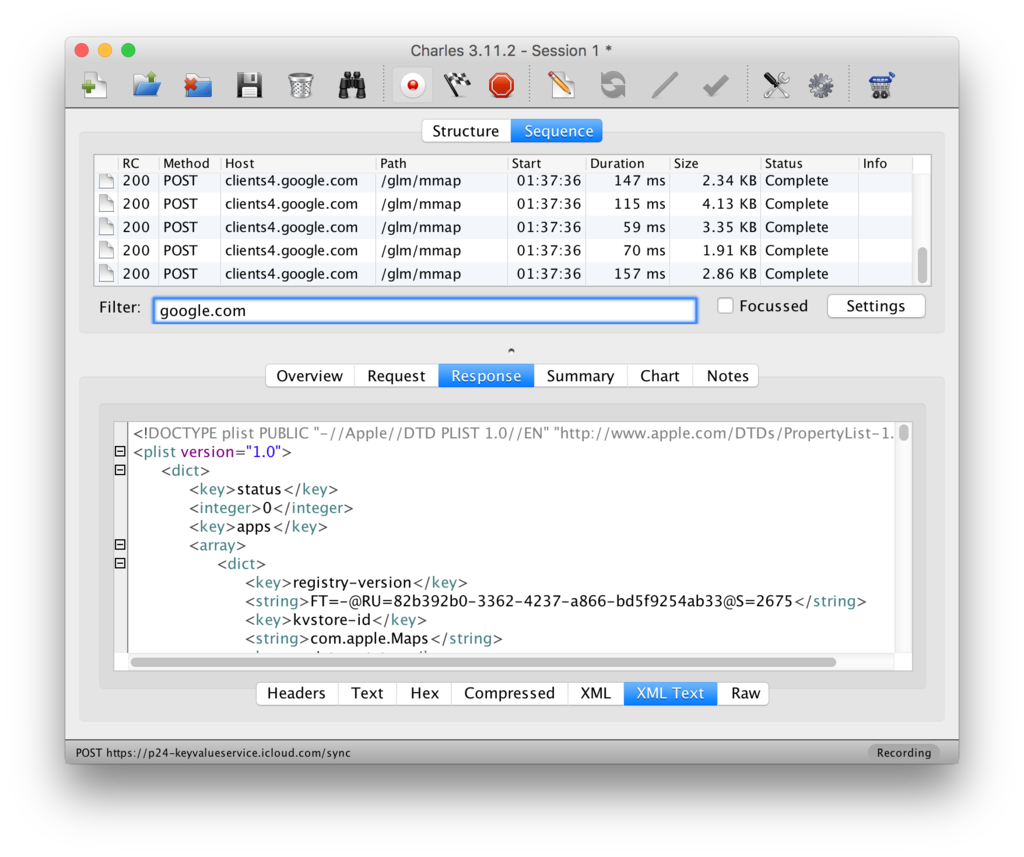This screenshot has width=1024, height=857.
Task: Toggle recording with the red record icon
Action: tap(413, 86)
